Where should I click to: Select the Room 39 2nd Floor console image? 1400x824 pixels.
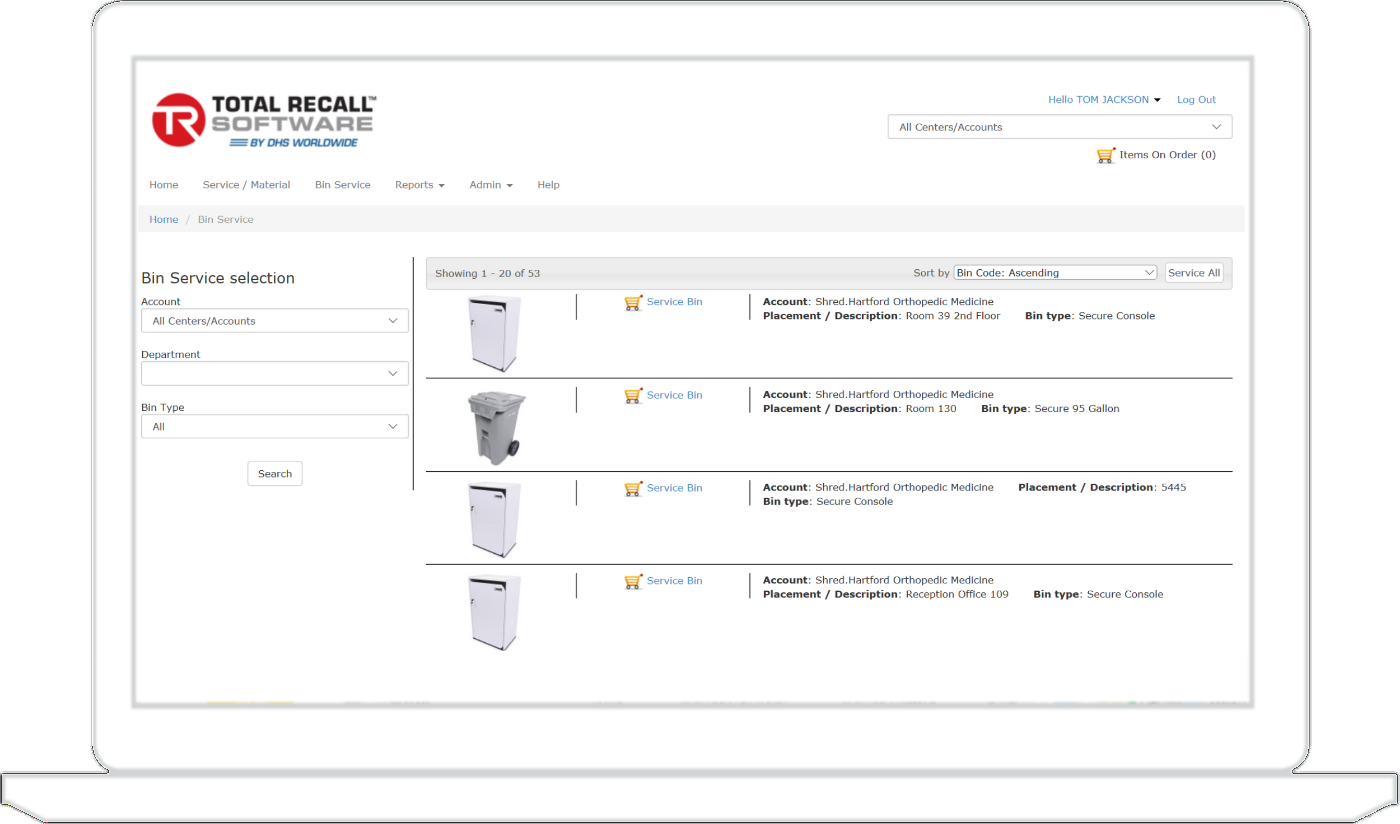pyautogui.click(x=495, y=334)
